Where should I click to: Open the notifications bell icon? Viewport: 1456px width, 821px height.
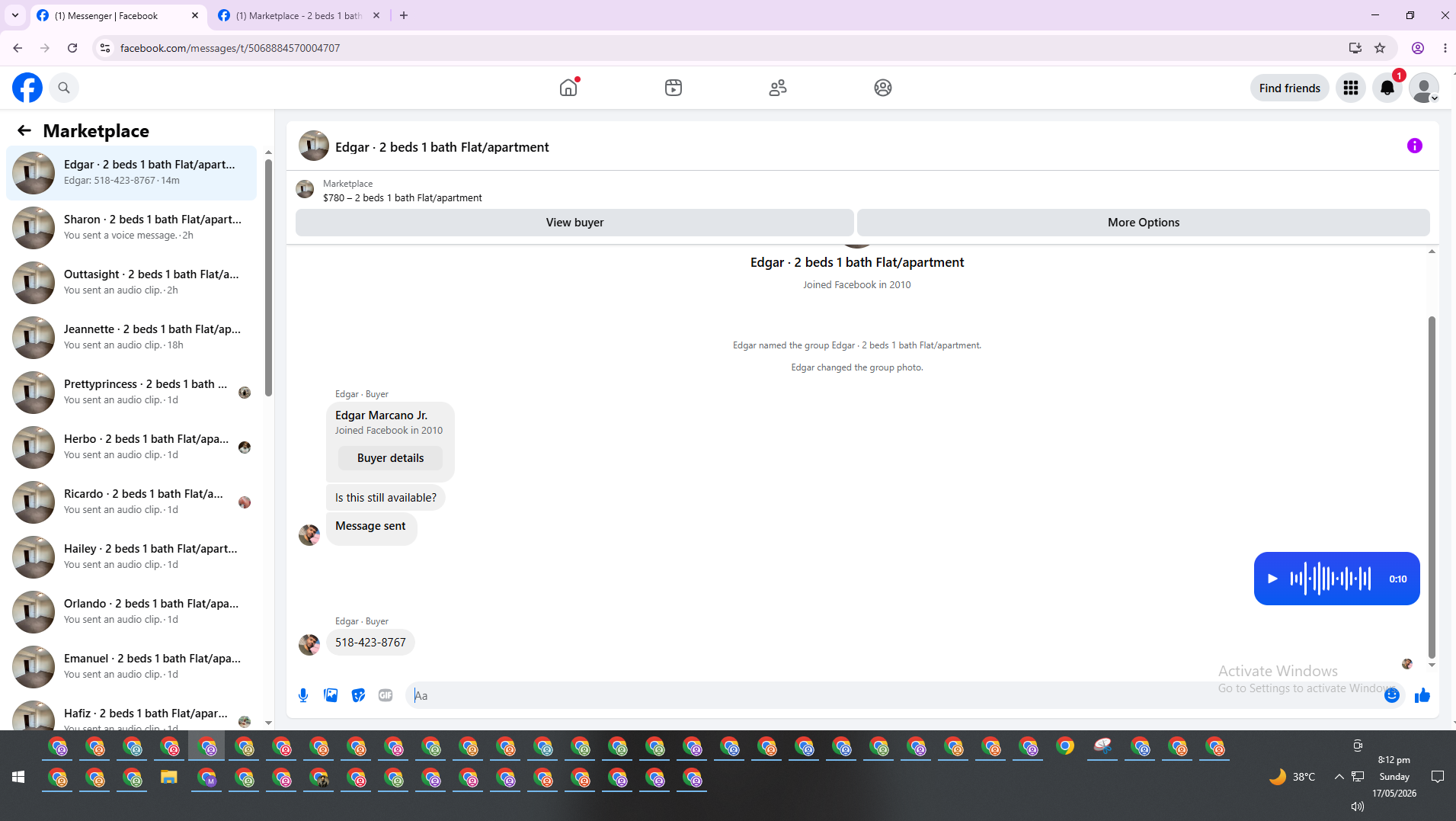point(1387,88)
